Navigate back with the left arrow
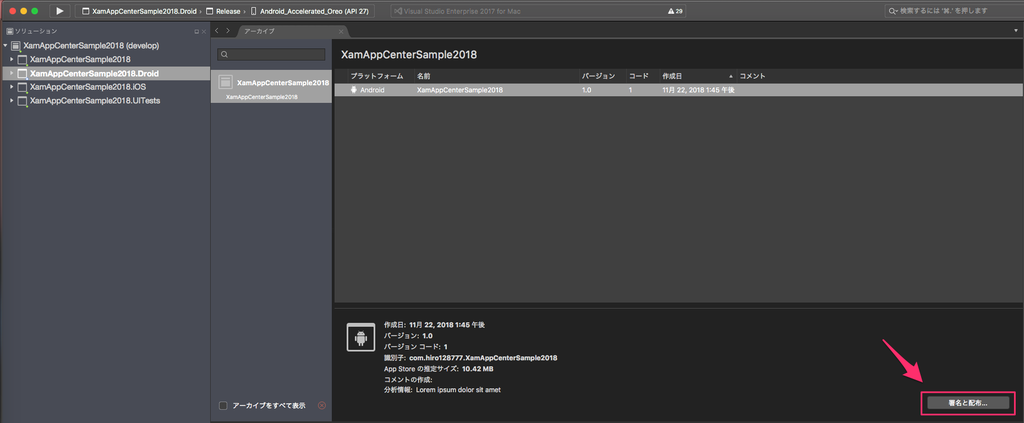The height and width of the screenshot is (423, 1024). [x=217, y=31]
